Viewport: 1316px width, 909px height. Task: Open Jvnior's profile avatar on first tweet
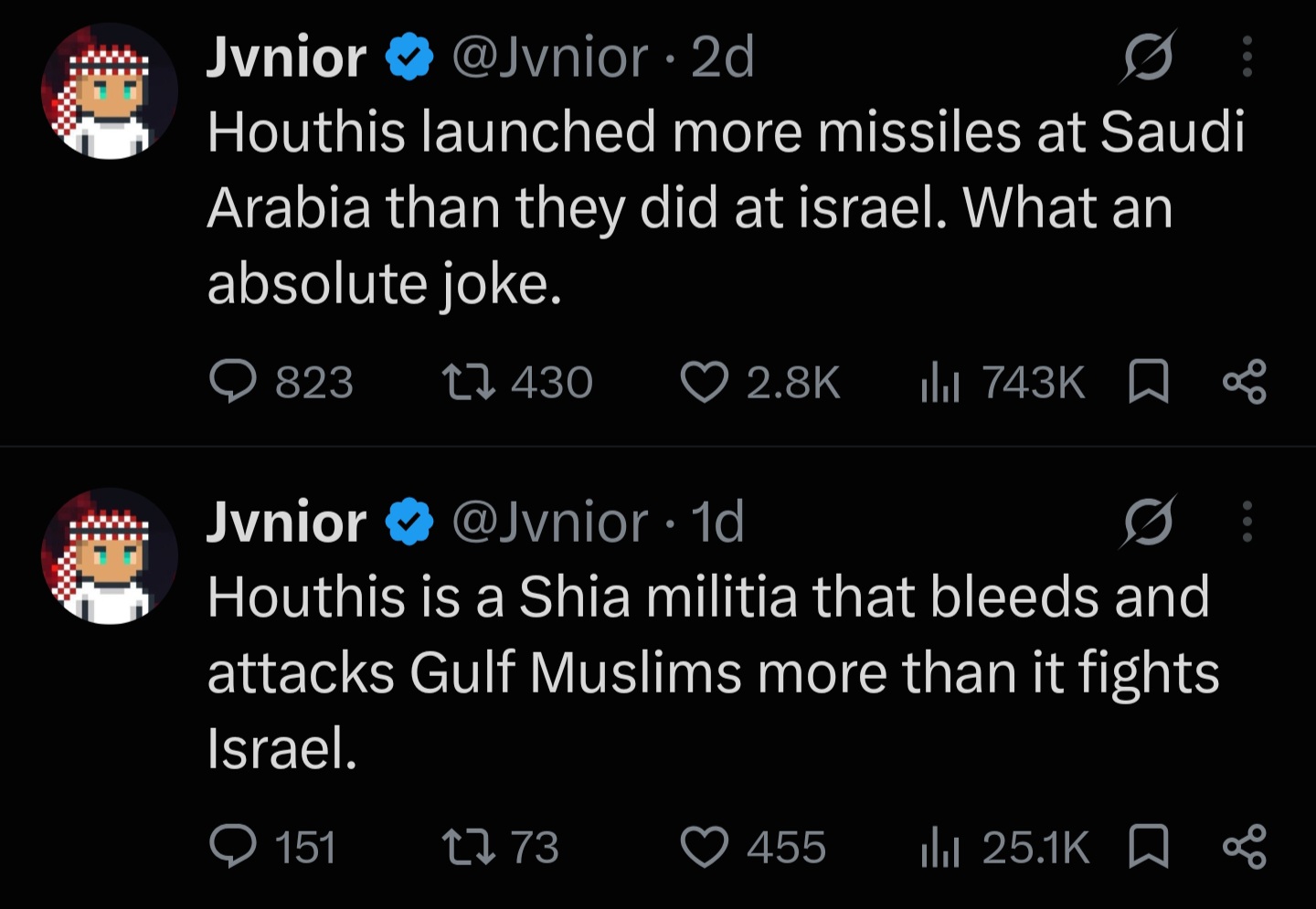[110, 91]
